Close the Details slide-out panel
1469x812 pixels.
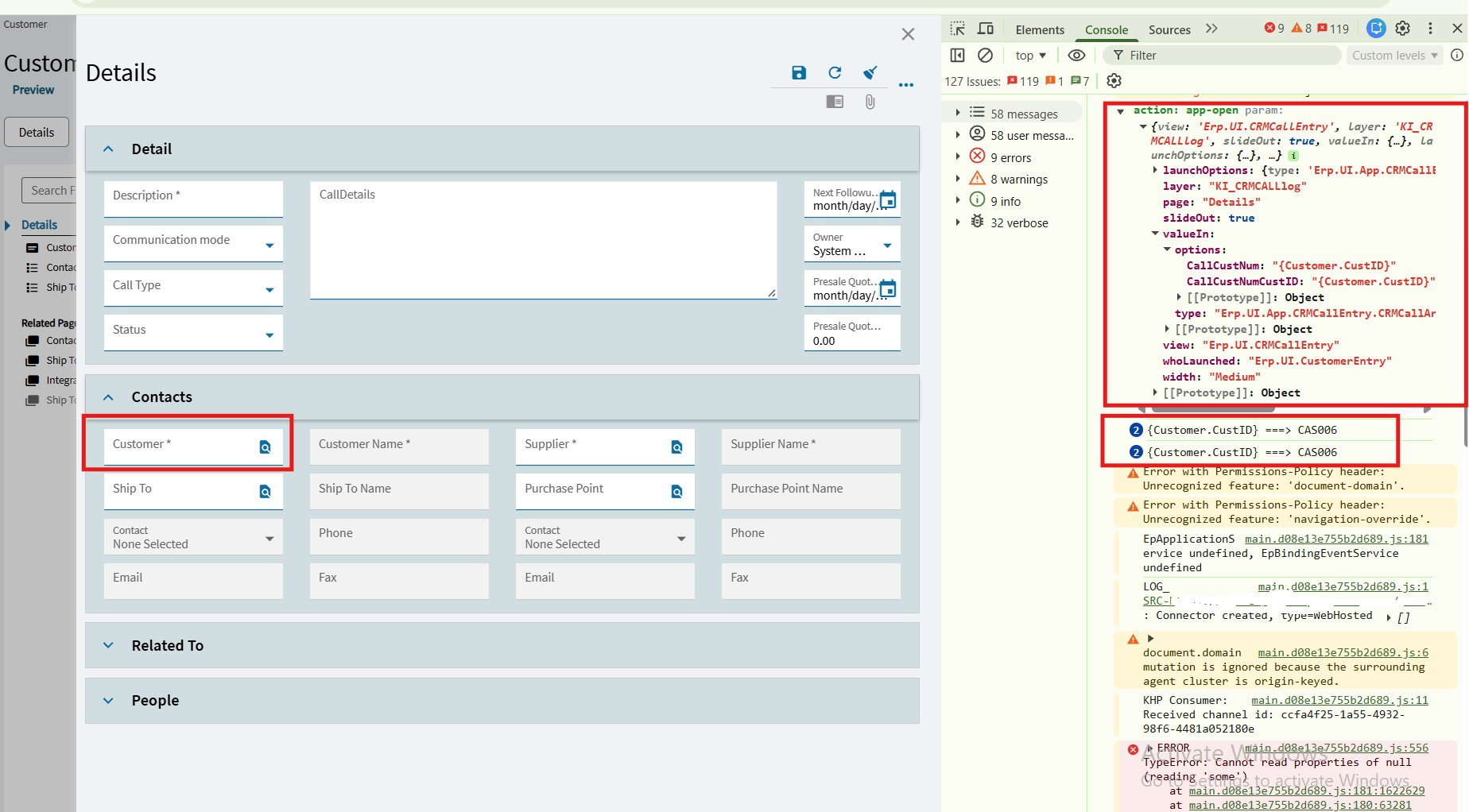point(908,34)
